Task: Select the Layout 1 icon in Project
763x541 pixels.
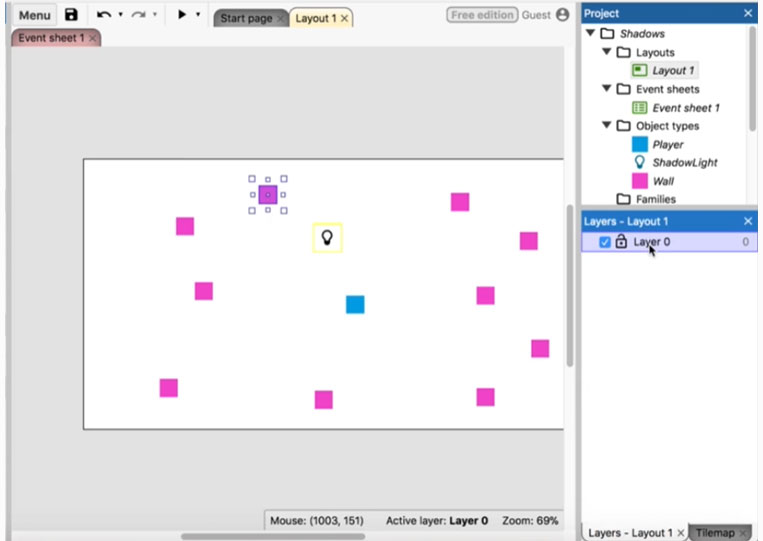Action: 639,71
